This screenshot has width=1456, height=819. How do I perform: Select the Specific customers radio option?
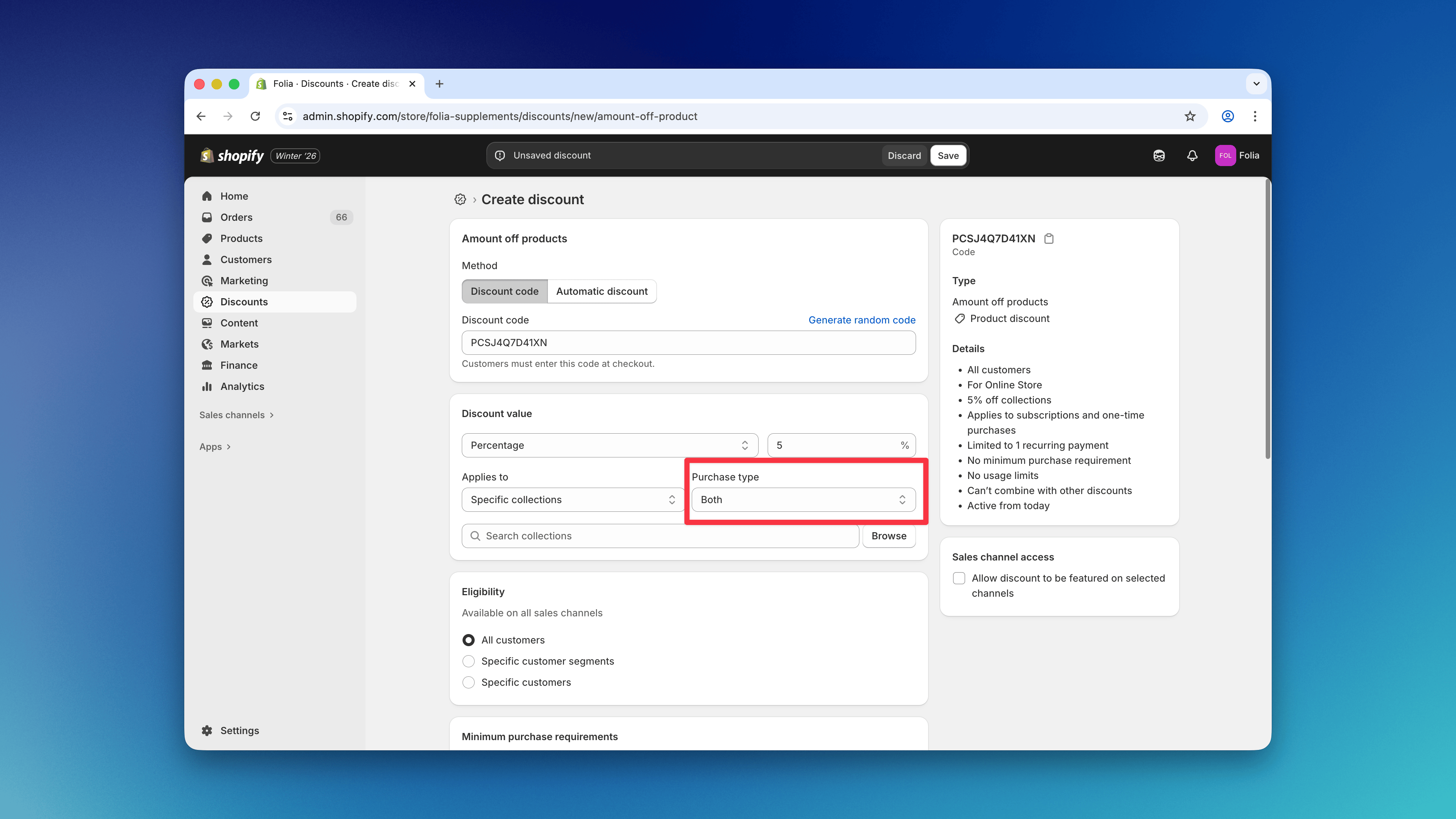(469, 682)
